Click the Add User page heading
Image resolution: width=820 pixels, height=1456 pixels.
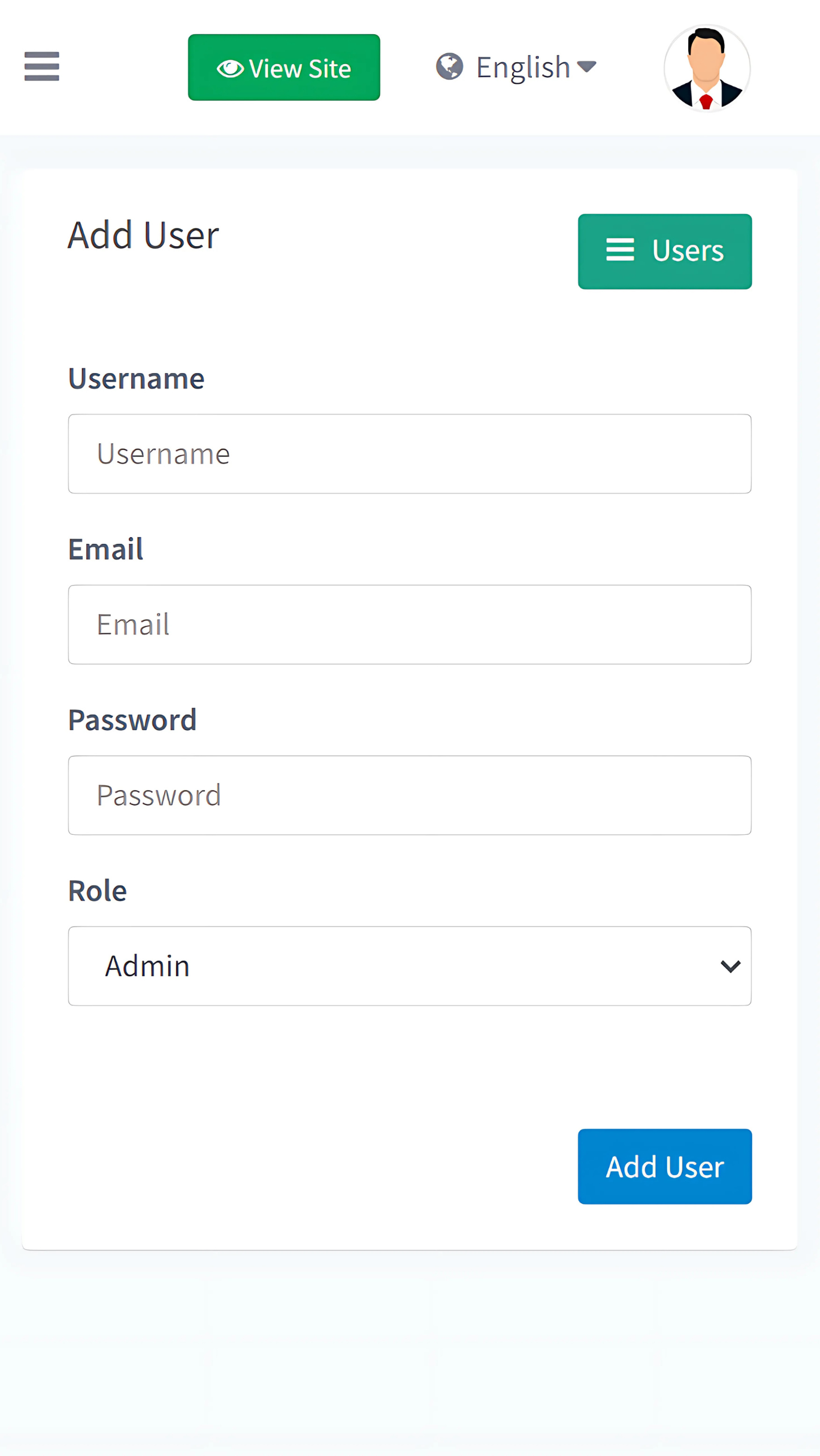[143, 235]
